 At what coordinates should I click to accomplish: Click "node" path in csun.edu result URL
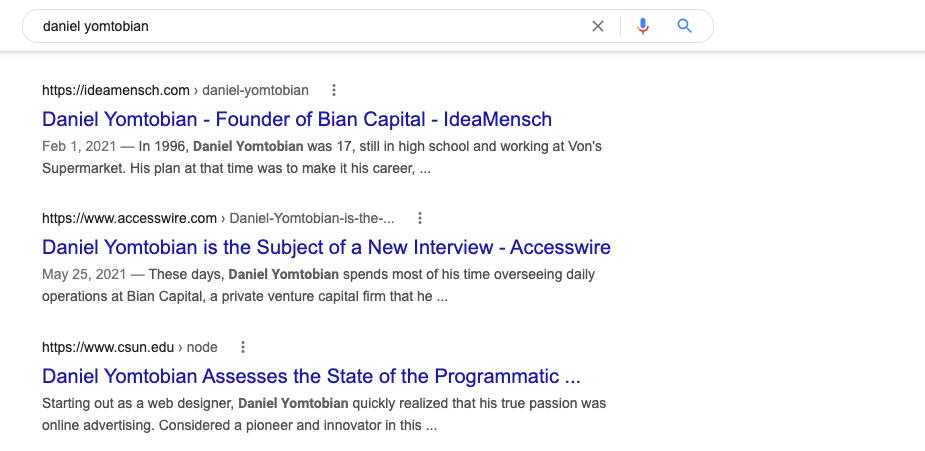pos(202,347)
